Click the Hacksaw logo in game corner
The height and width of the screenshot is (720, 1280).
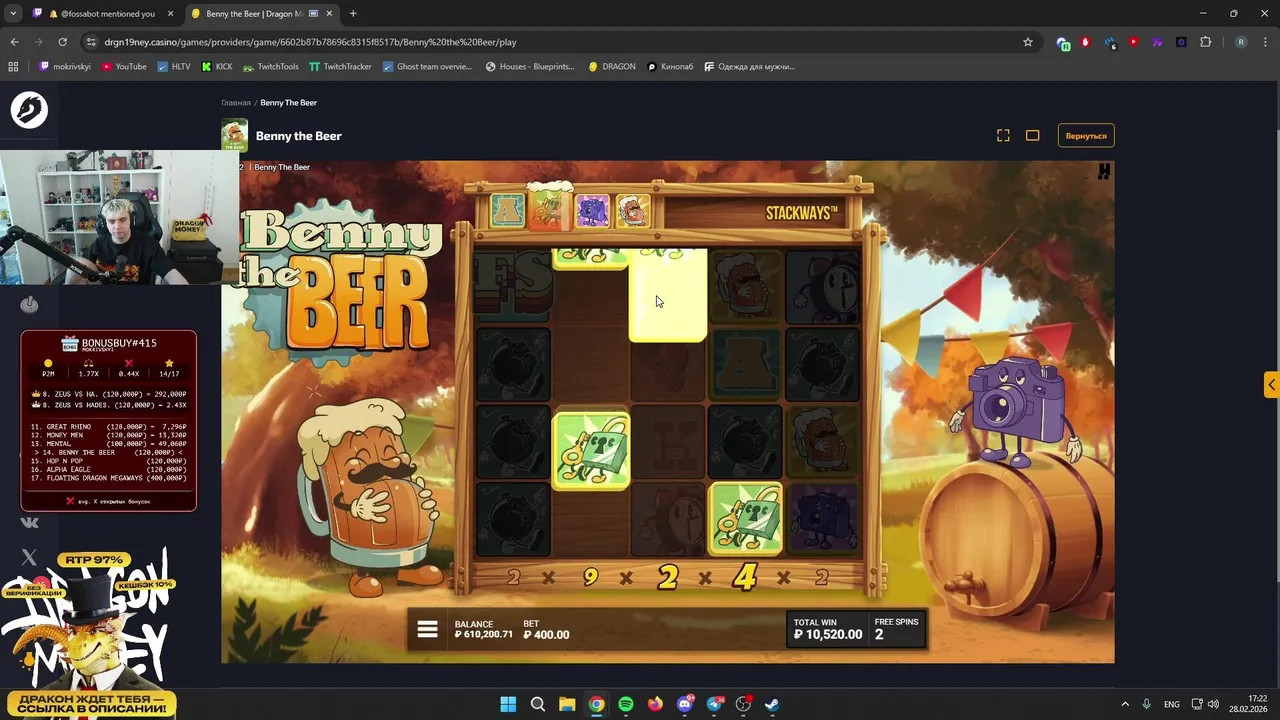(1104, 172)
